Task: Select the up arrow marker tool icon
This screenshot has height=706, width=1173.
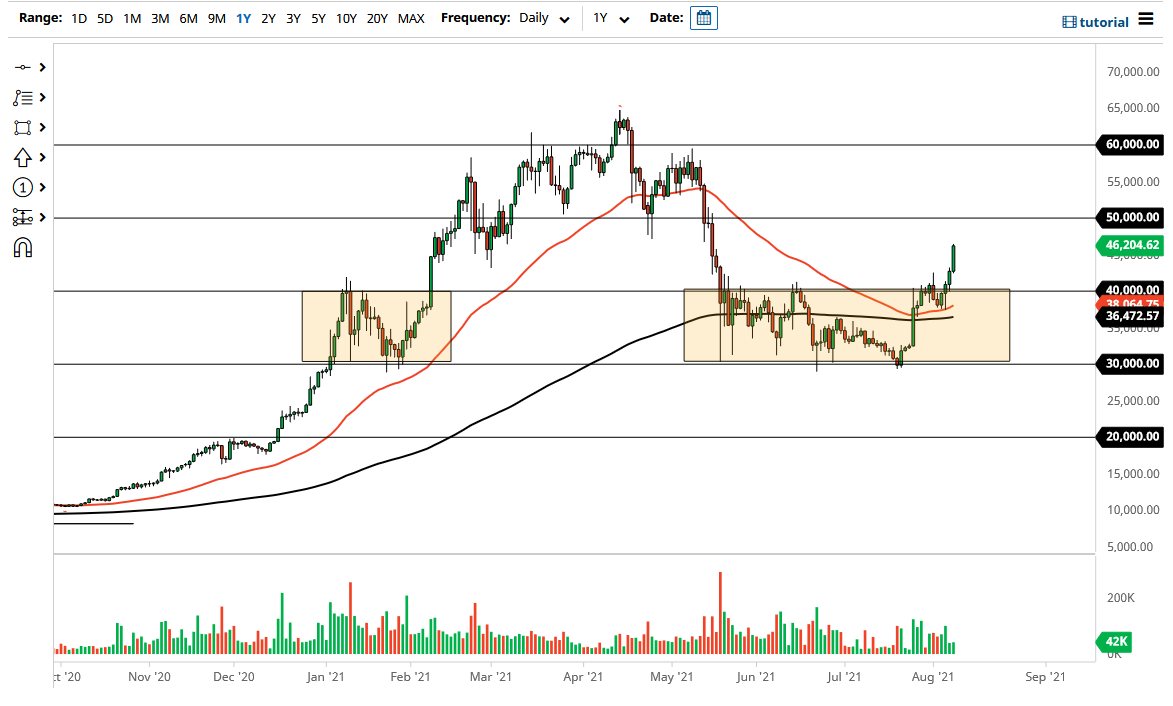Action: 22,157
